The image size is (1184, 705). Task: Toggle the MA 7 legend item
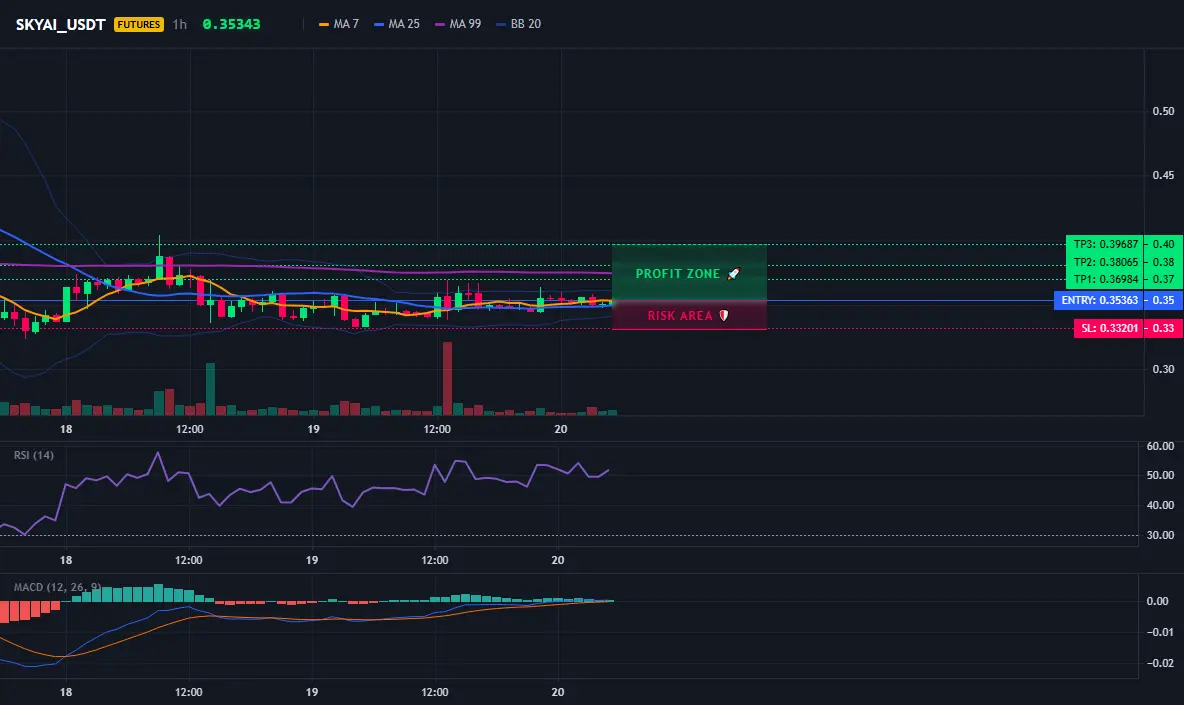point(339,24)
